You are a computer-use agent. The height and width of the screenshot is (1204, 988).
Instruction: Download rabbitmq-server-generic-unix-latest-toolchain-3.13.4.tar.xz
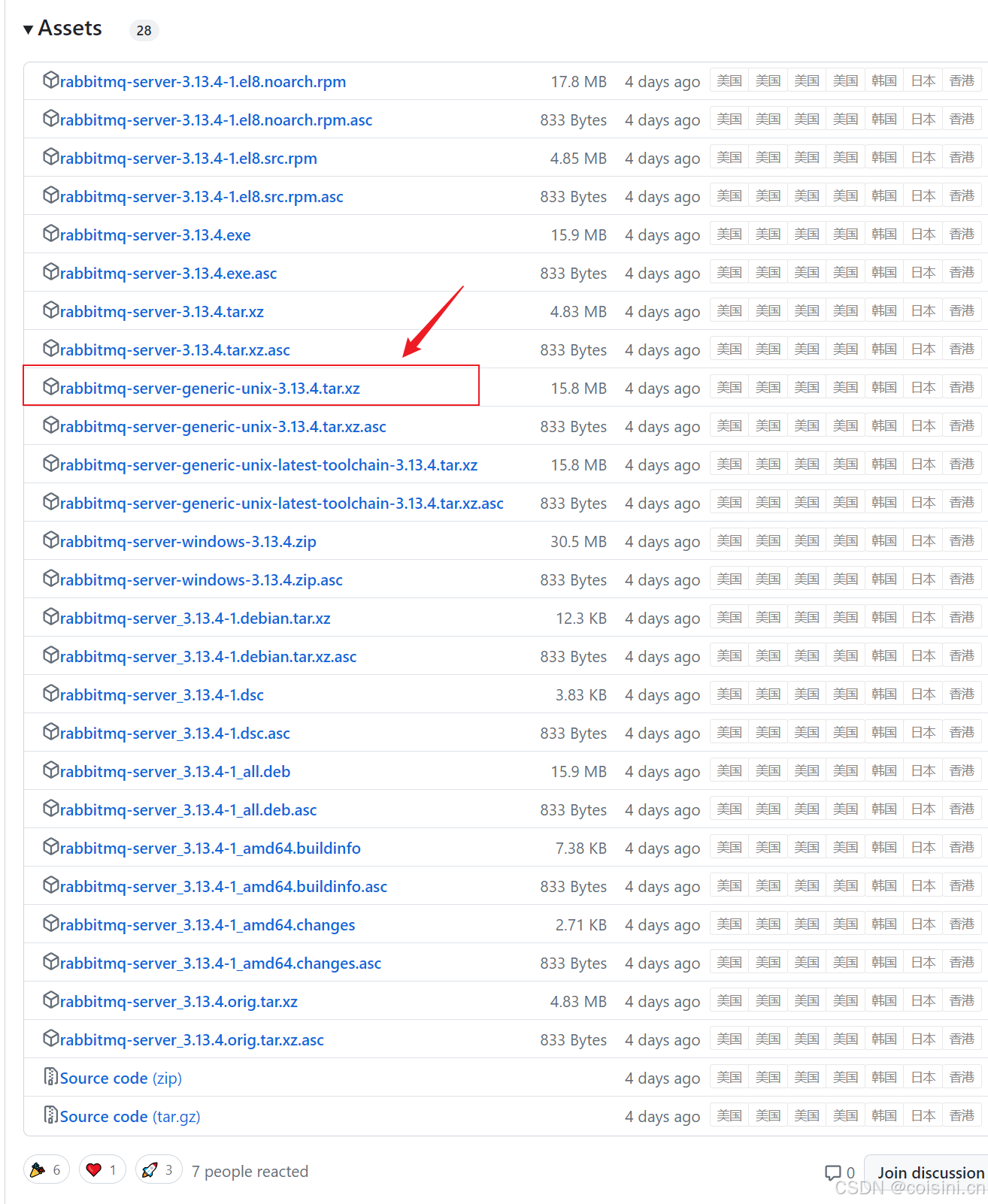[x=269, y=465]
